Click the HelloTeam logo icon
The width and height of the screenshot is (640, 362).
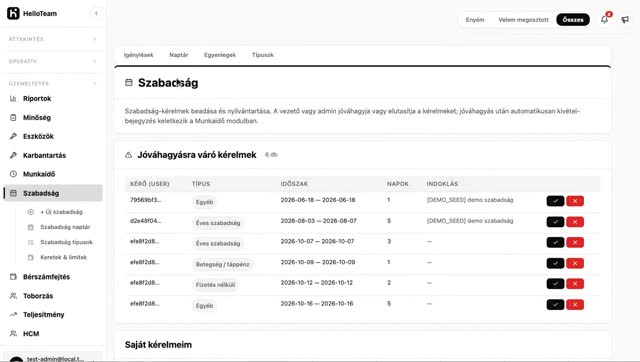[13, 13]
